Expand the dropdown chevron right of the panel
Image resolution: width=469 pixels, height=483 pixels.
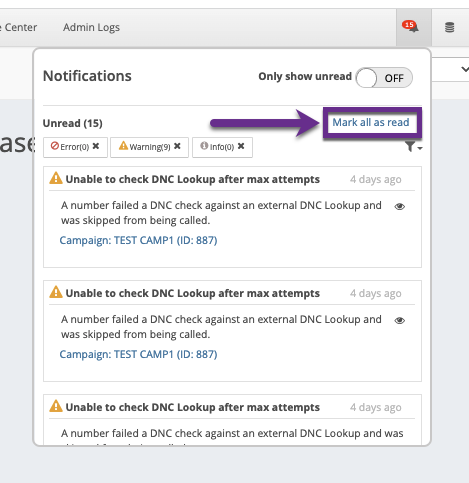(465, 69)
